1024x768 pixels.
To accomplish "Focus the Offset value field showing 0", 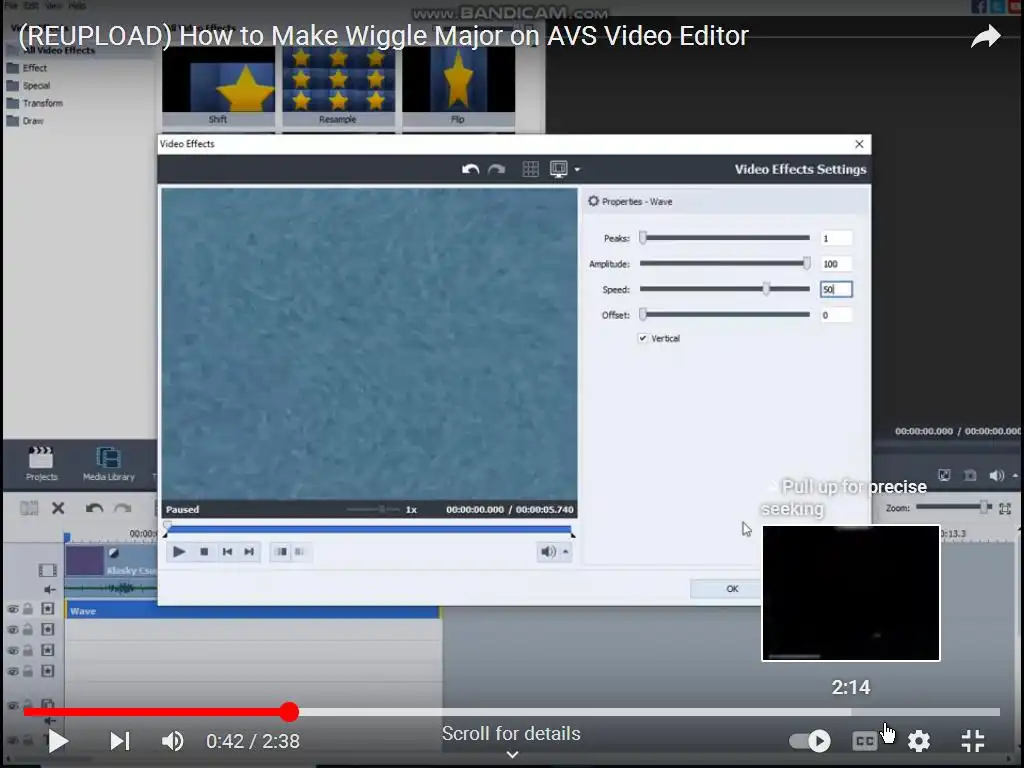I will pos(836,315).
